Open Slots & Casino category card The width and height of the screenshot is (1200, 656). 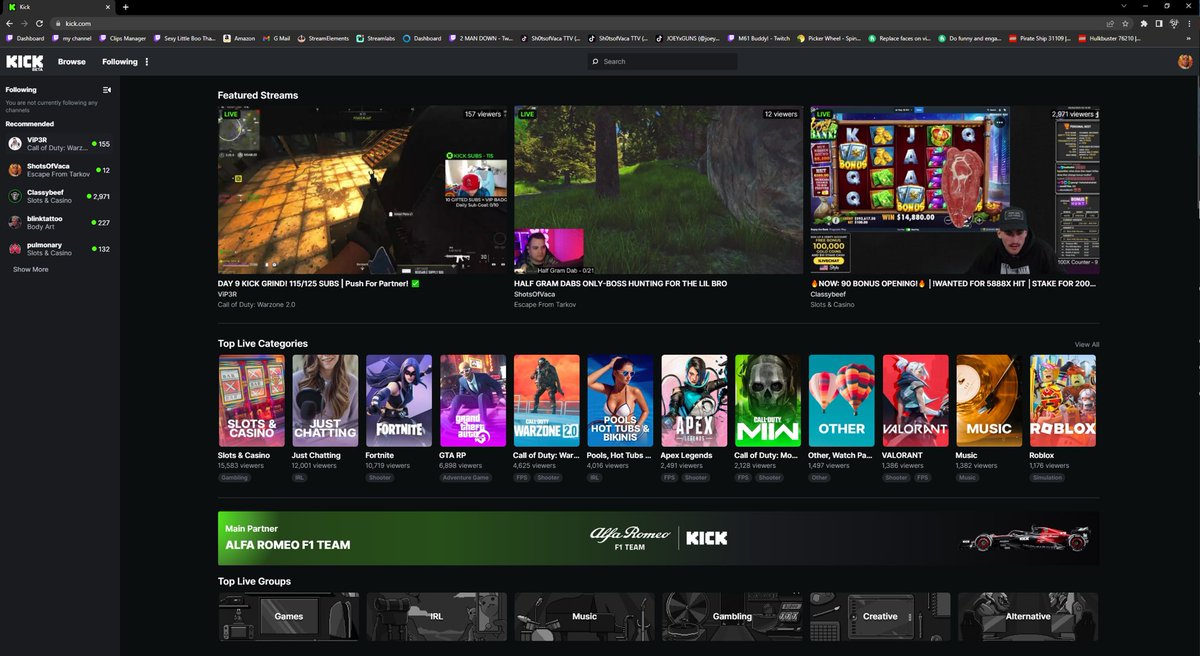(251, 400)
